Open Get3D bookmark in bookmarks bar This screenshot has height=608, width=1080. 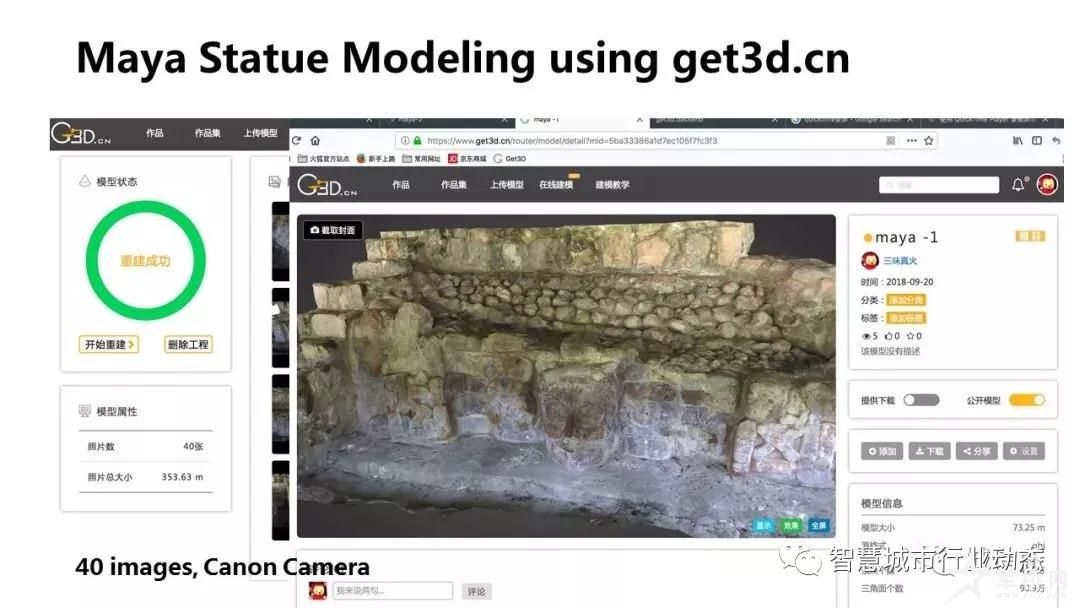point(510,158)
